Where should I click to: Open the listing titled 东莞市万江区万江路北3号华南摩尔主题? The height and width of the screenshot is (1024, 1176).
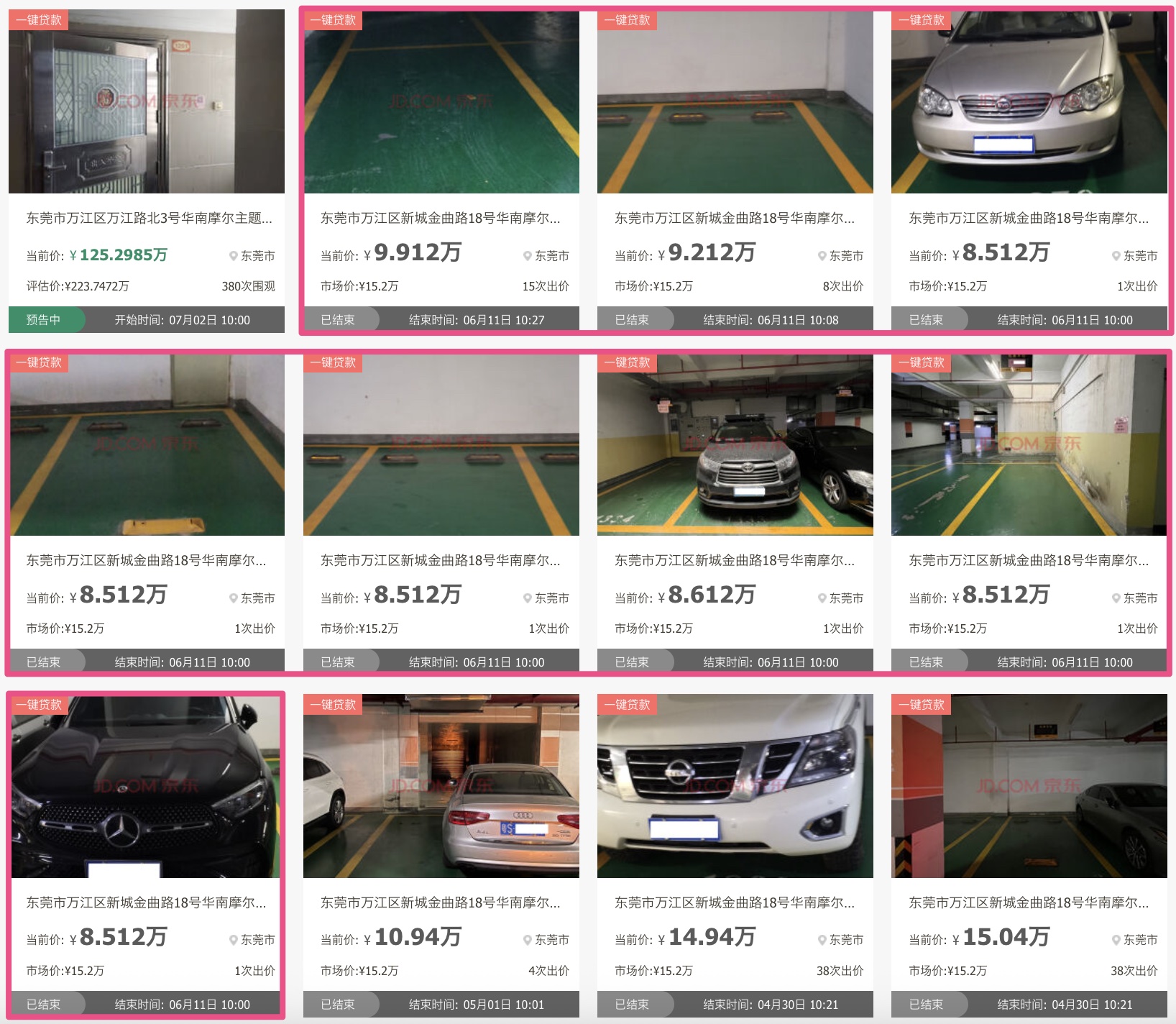pyautogui.click(x=150, y=218)
